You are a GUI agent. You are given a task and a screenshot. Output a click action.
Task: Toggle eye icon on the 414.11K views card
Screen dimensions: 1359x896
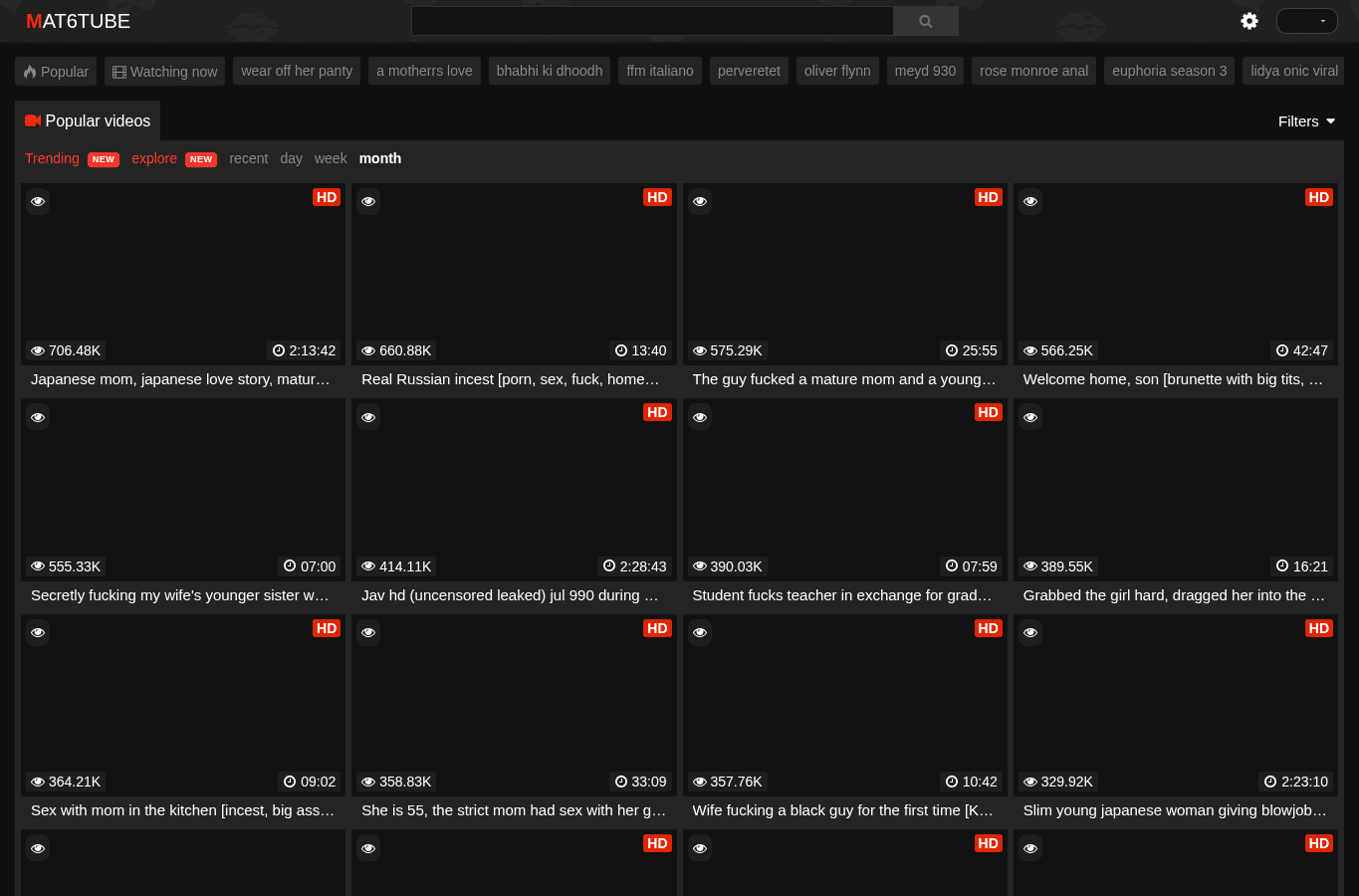click(368, 417)
